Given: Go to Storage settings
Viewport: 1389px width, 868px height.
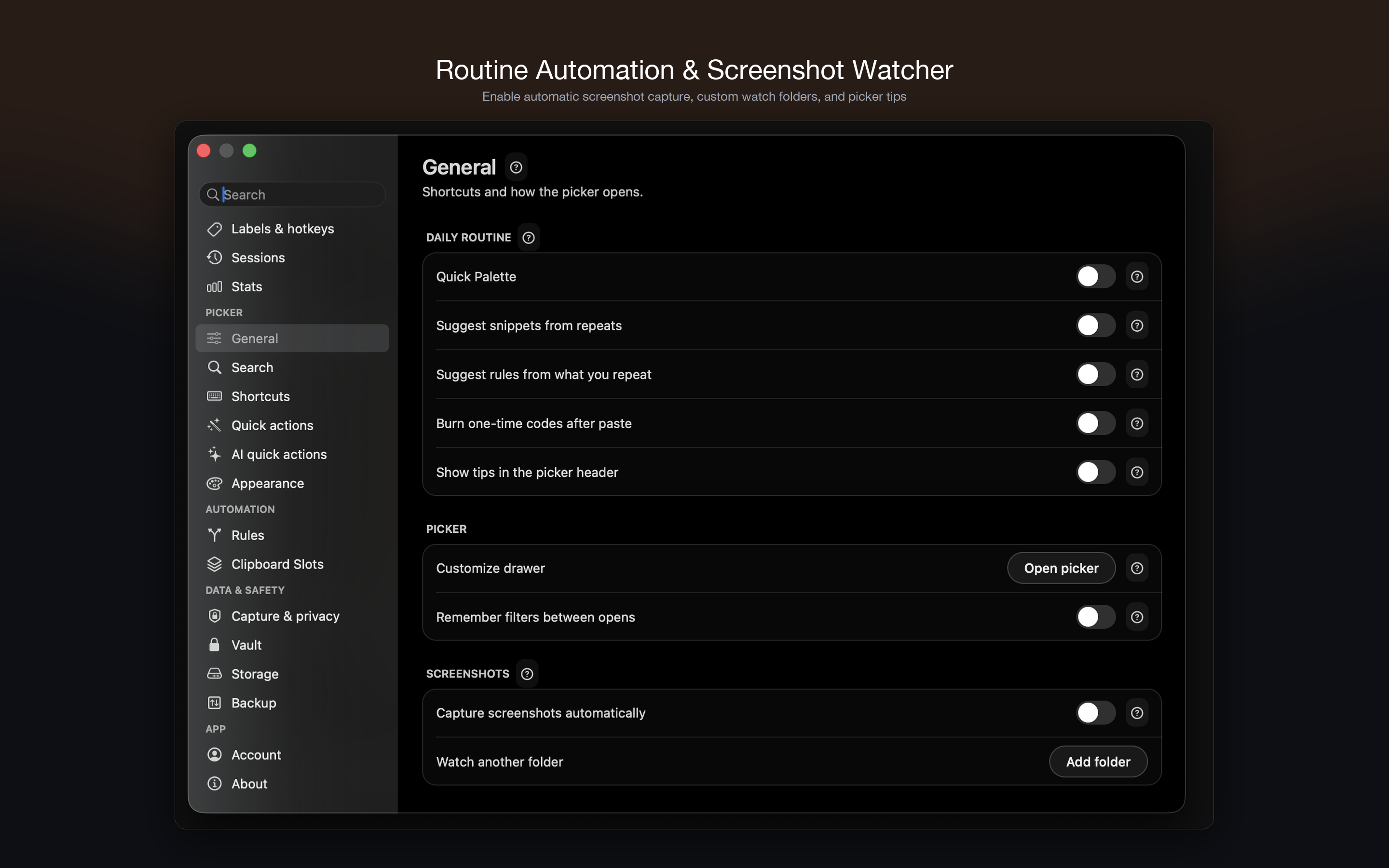Looking at the screenshot, I should tap(292, 673).
